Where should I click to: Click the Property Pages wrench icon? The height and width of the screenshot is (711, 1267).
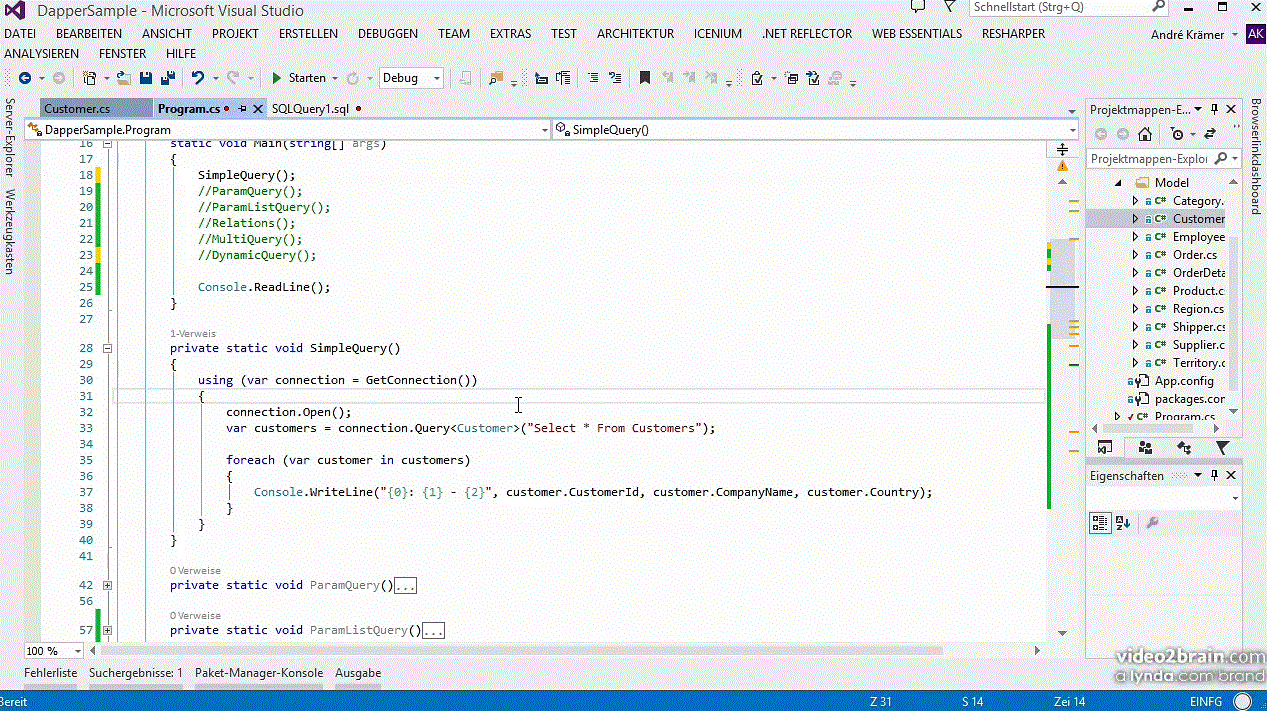point(1151,522)
